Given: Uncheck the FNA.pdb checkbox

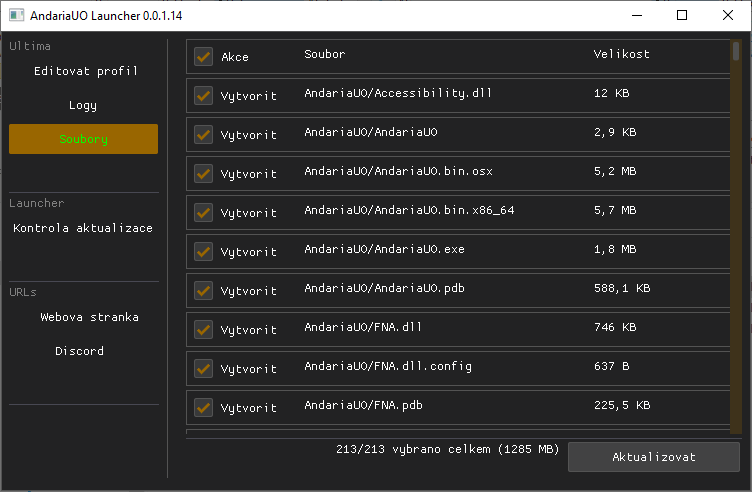Looking at the screenshot, I should tap(203, 407).
